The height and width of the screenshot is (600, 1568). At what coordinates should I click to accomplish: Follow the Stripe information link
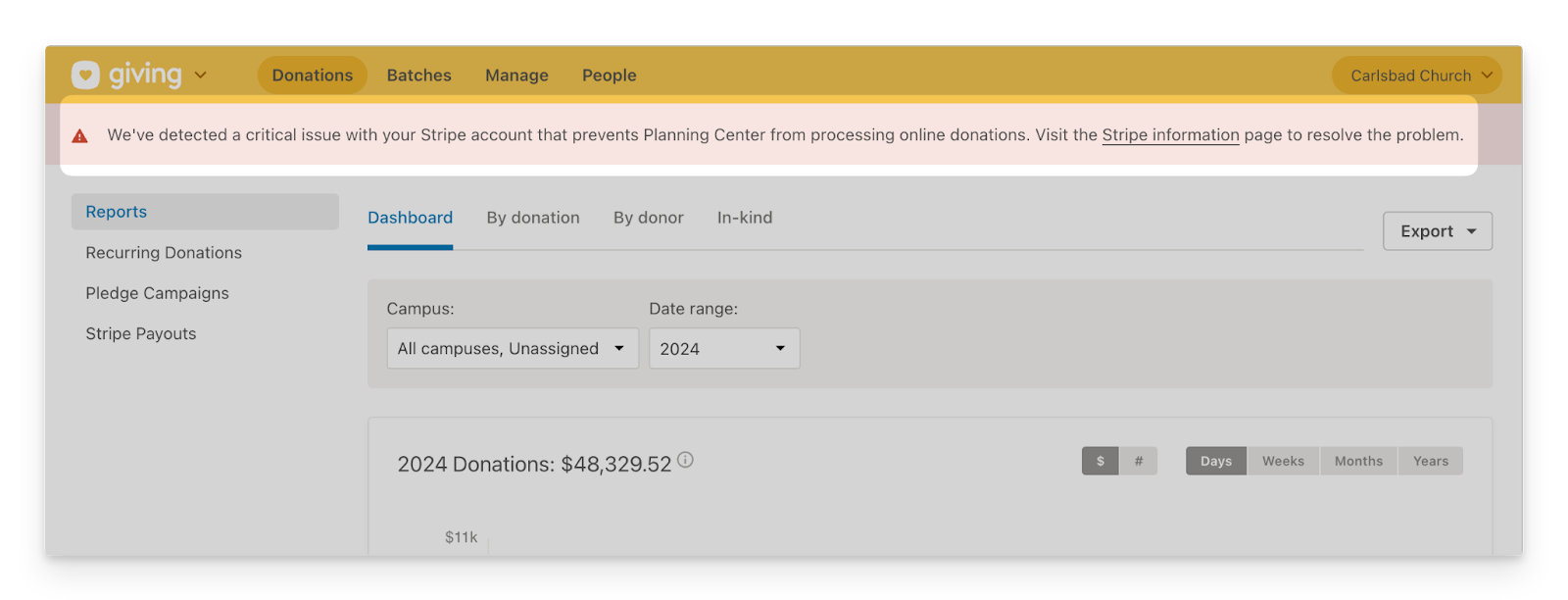(1170, 135)
